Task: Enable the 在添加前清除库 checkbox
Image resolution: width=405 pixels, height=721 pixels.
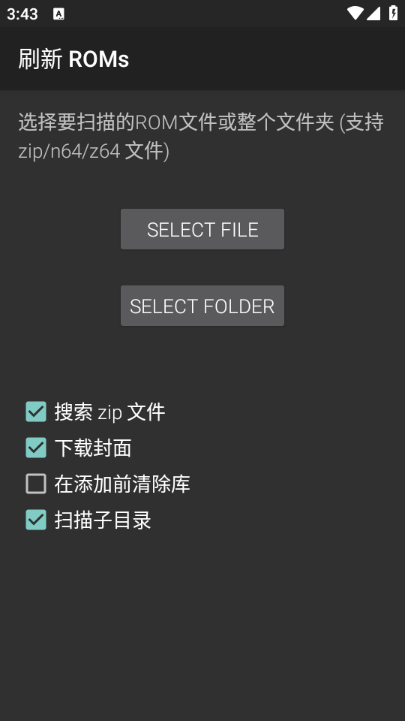Action: tap(36, 484)
